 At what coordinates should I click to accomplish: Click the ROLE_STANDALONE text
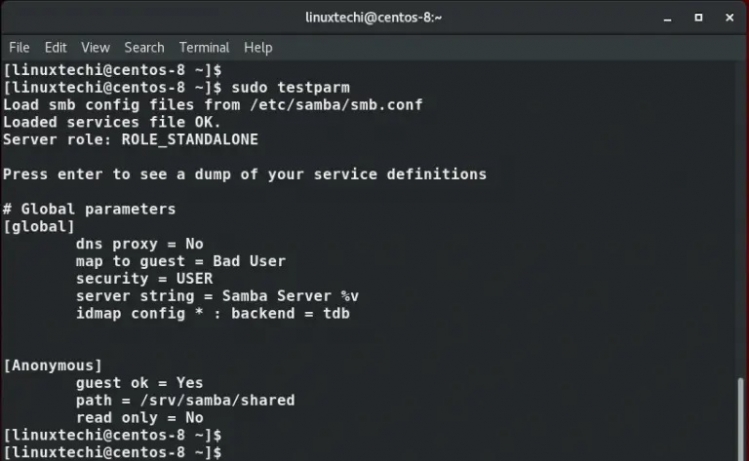190,140
